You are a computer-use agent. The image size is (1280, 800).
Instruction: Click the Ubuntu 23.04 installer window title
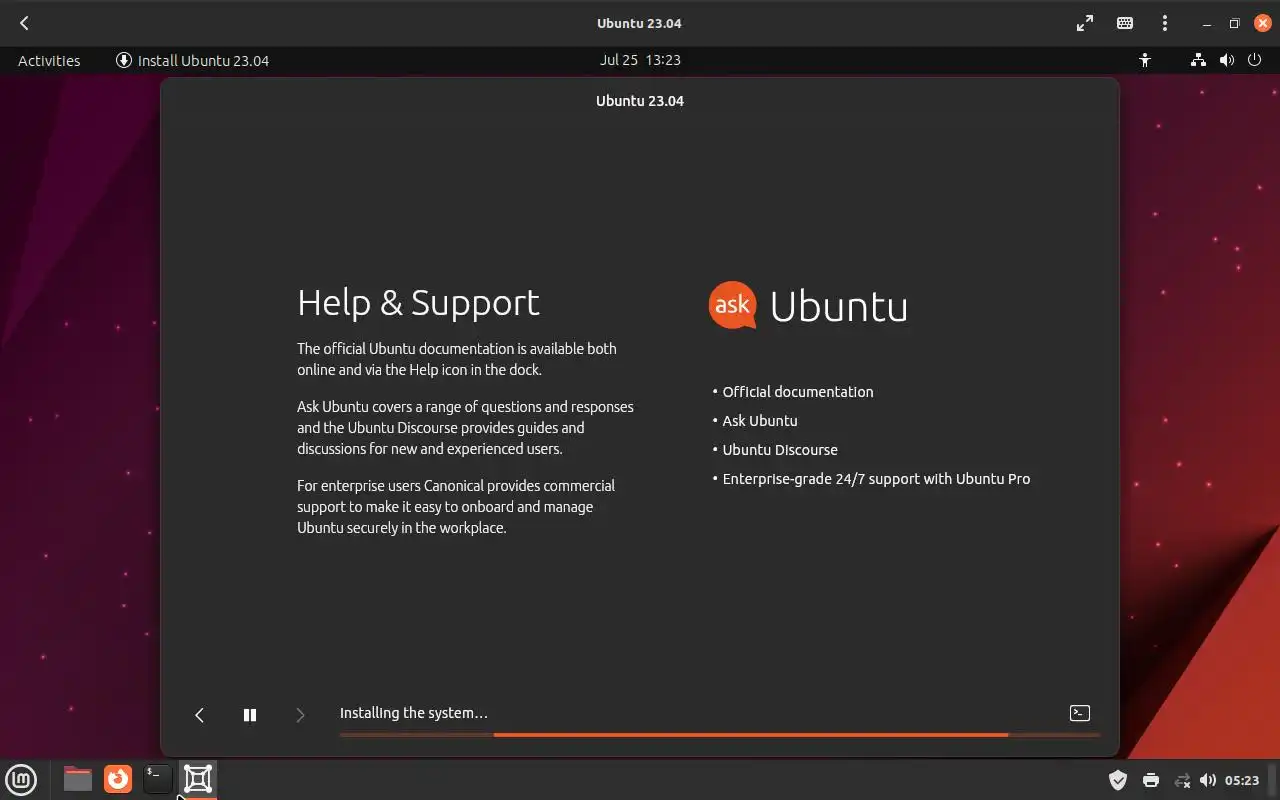pos(640,101)
